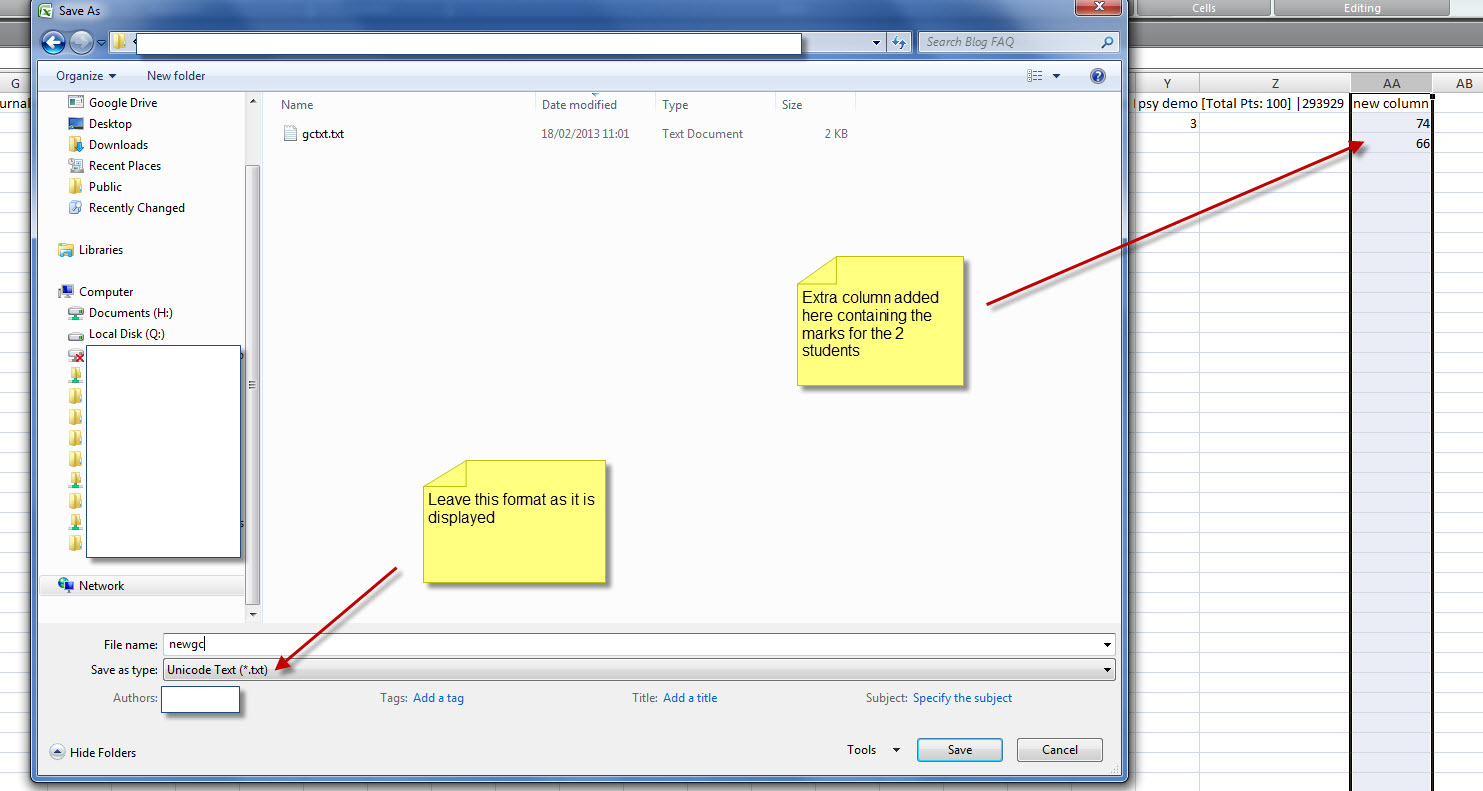
Task: Open the Tools dropdown menu
Action: click(x=872, y=750)
